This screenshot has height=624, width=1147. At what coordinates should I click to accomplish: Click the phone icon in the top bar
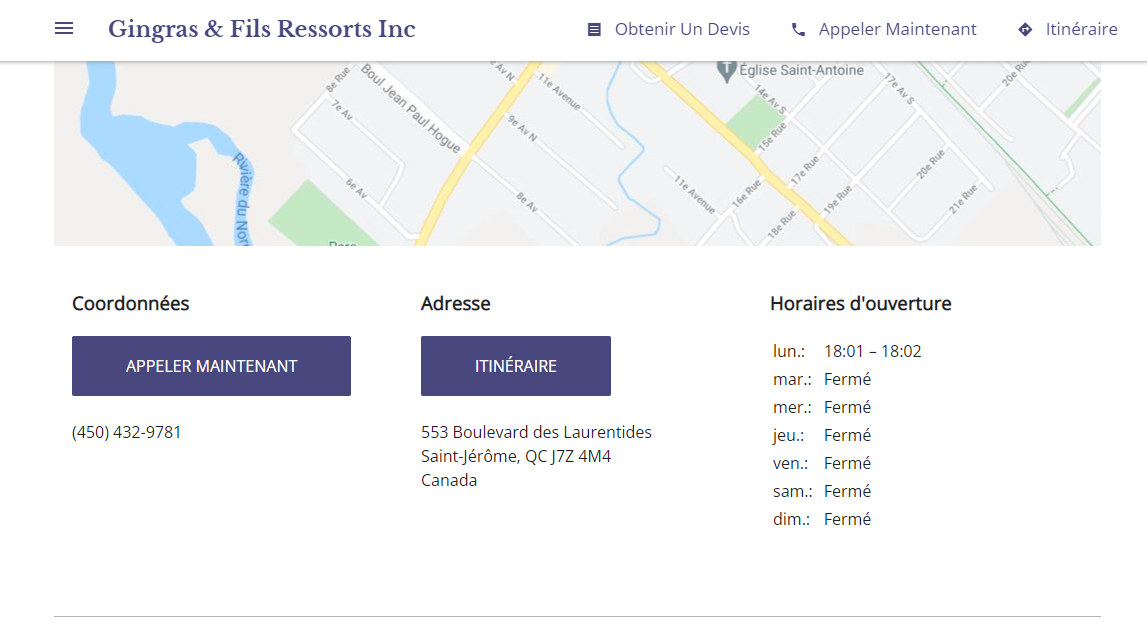tap(798, 30)
